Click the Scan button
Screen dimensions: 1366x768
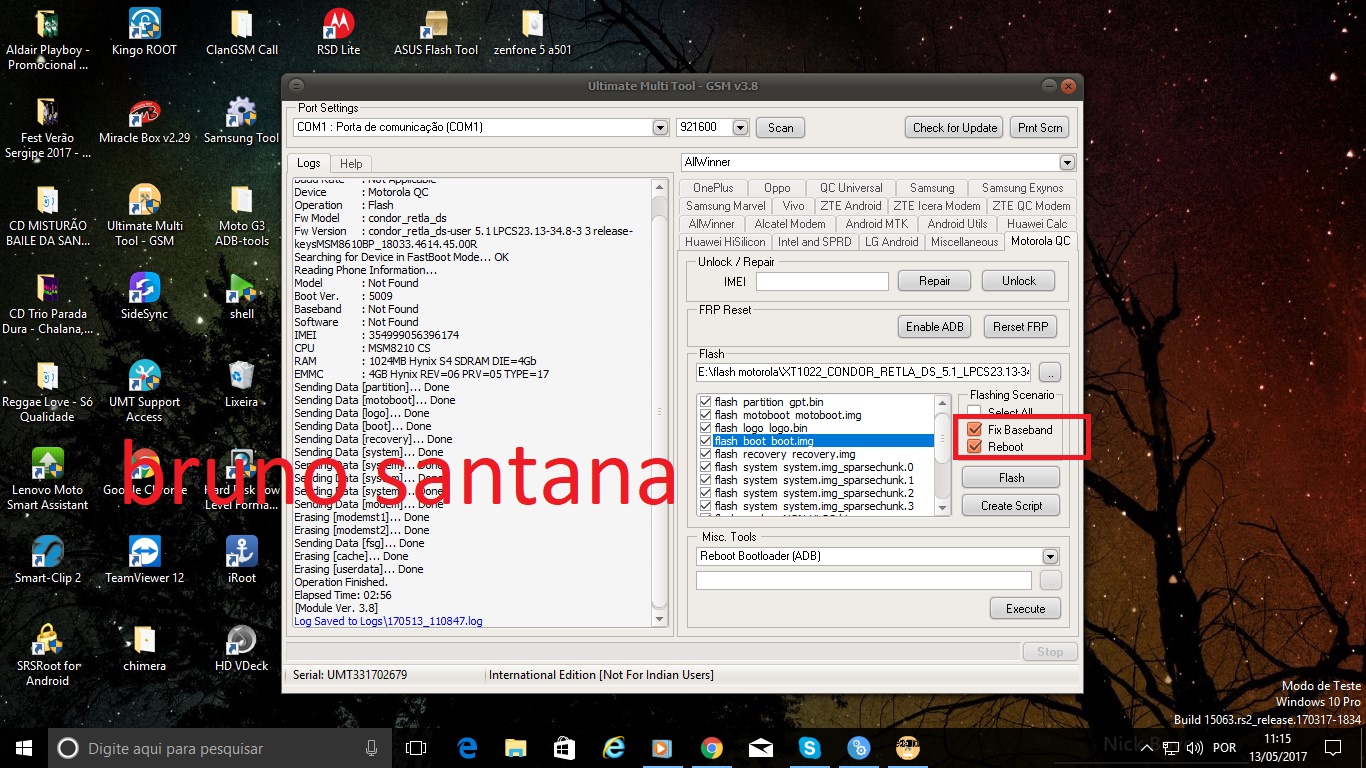click(x=781, y=128)
